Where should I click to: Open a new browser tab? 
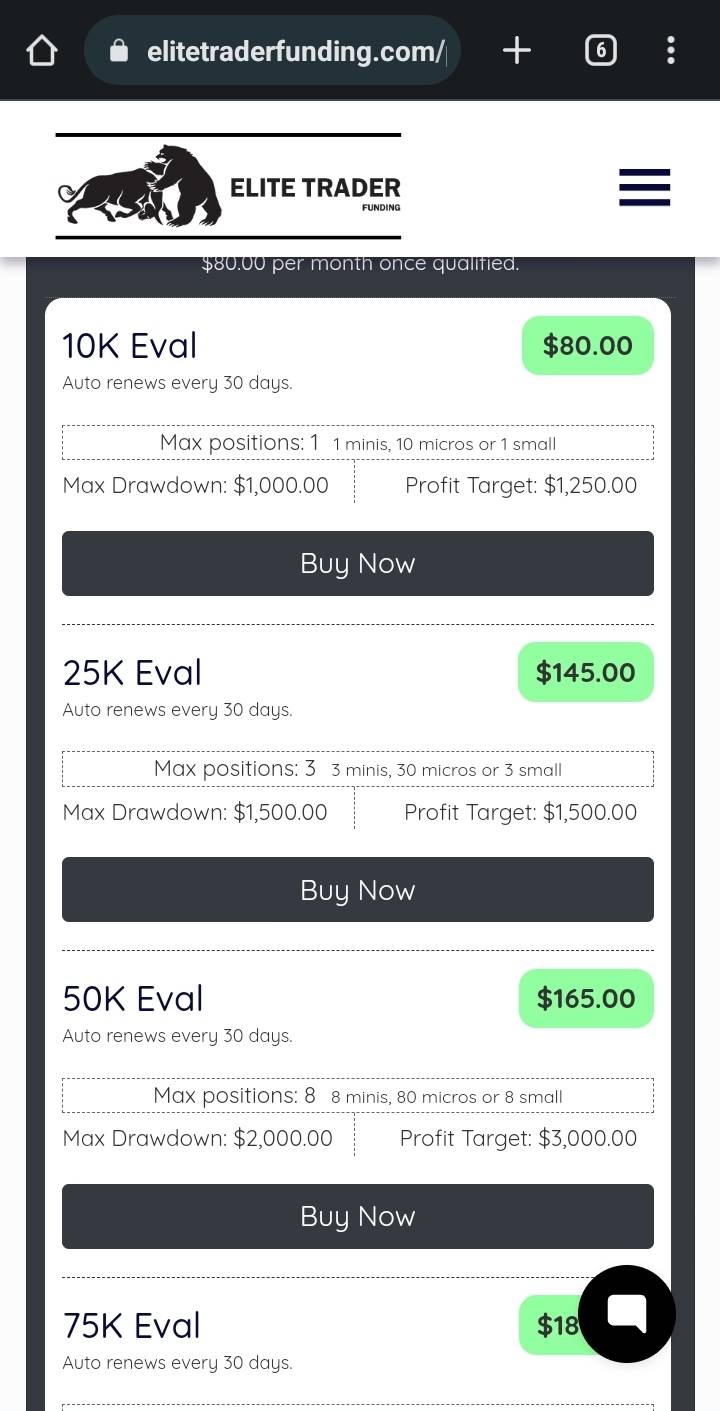tap(516, 50)
